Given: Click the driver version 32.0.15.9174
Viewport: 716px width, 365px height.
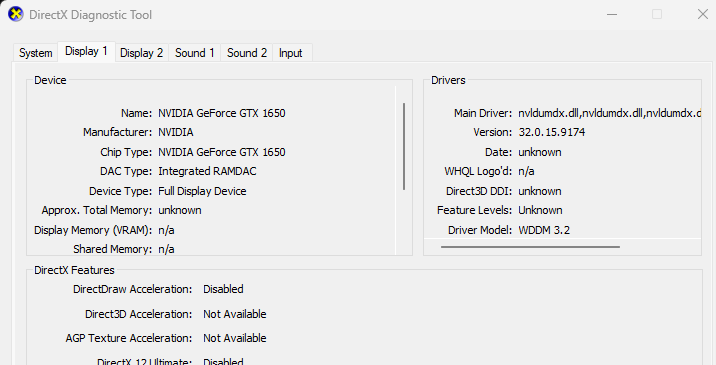Looking at the screenshot, I should click(x=552, y=132).
